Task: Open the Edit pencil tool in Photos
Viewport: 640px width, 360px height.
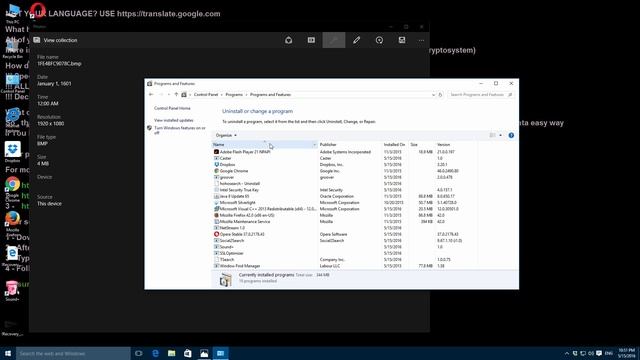Action: [357, 40]
